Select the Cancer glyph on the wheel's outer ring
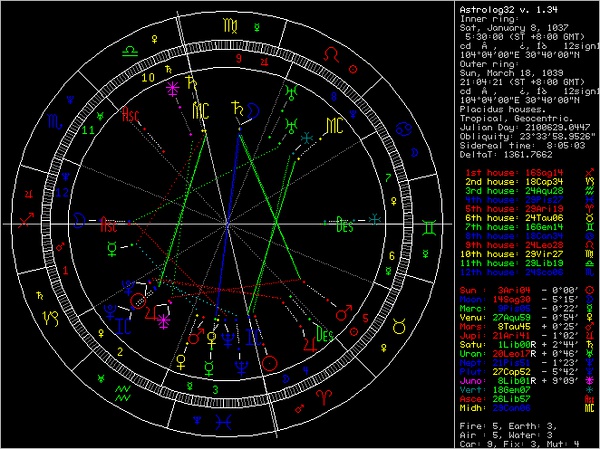 [405, 127]
